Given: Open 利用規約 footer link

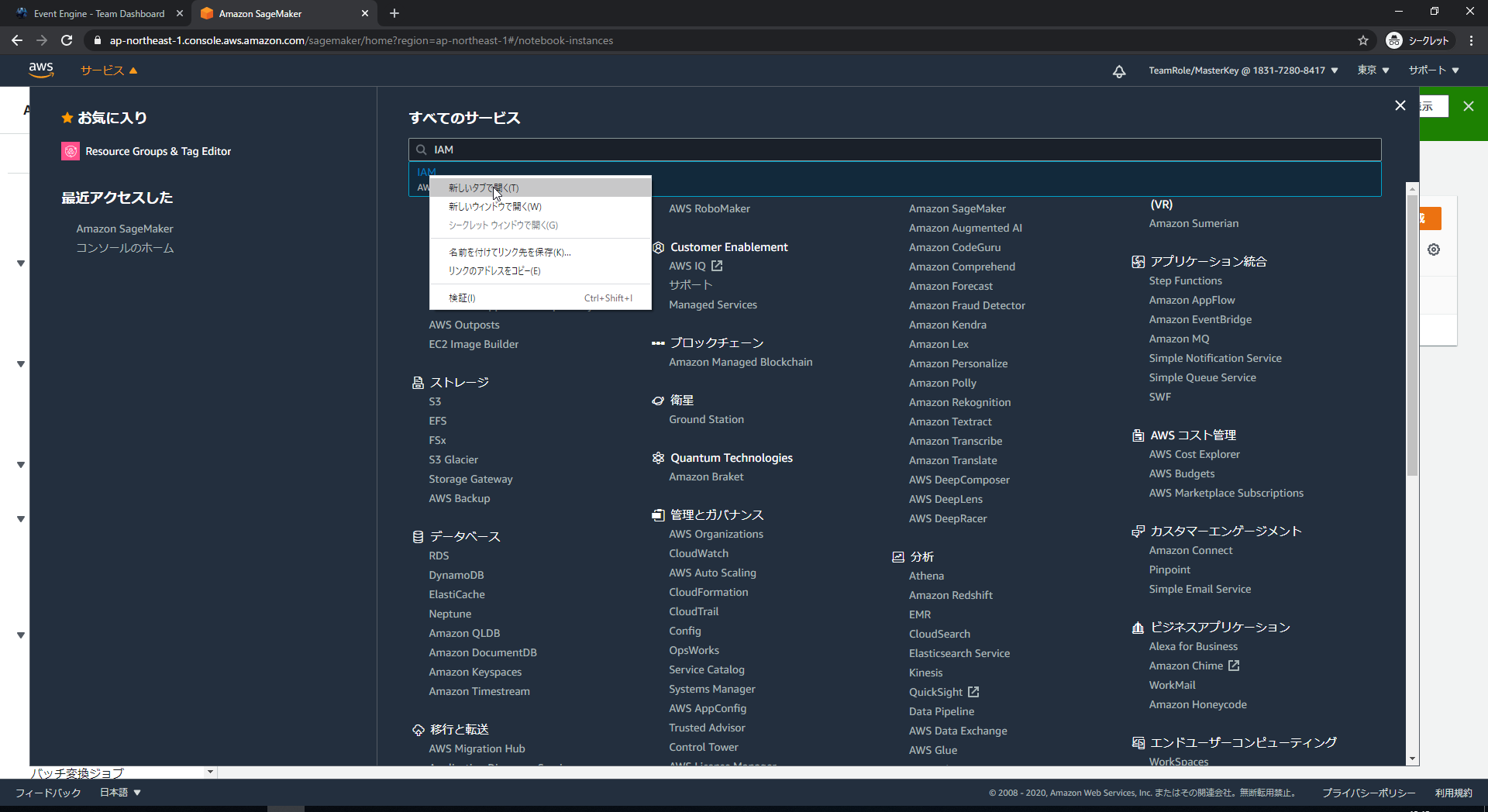Looking at the screenshot, I should 1453,793.
